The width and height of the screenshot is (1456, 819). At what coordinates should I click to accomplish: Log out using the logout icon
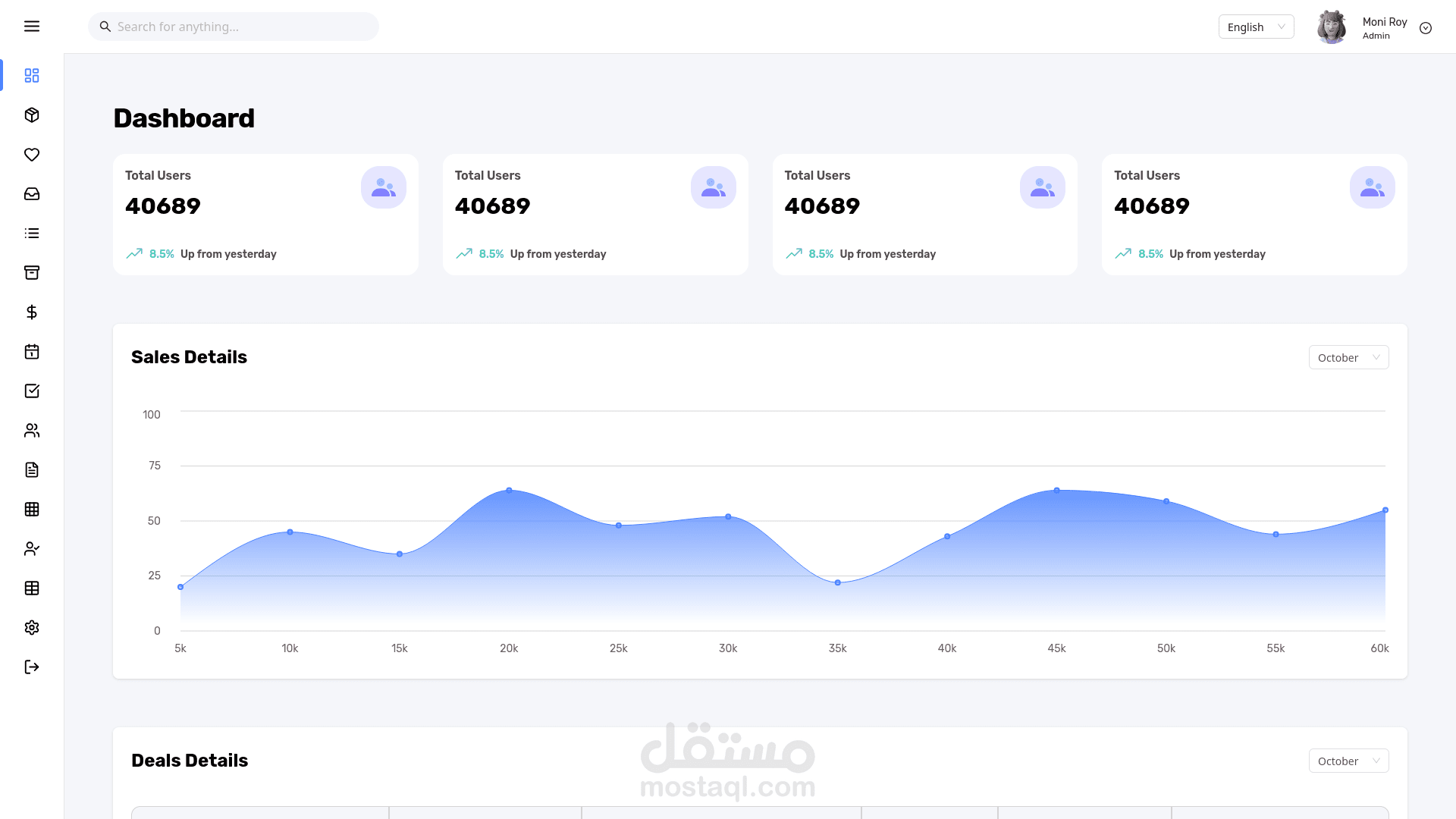(x=32, y=667)
